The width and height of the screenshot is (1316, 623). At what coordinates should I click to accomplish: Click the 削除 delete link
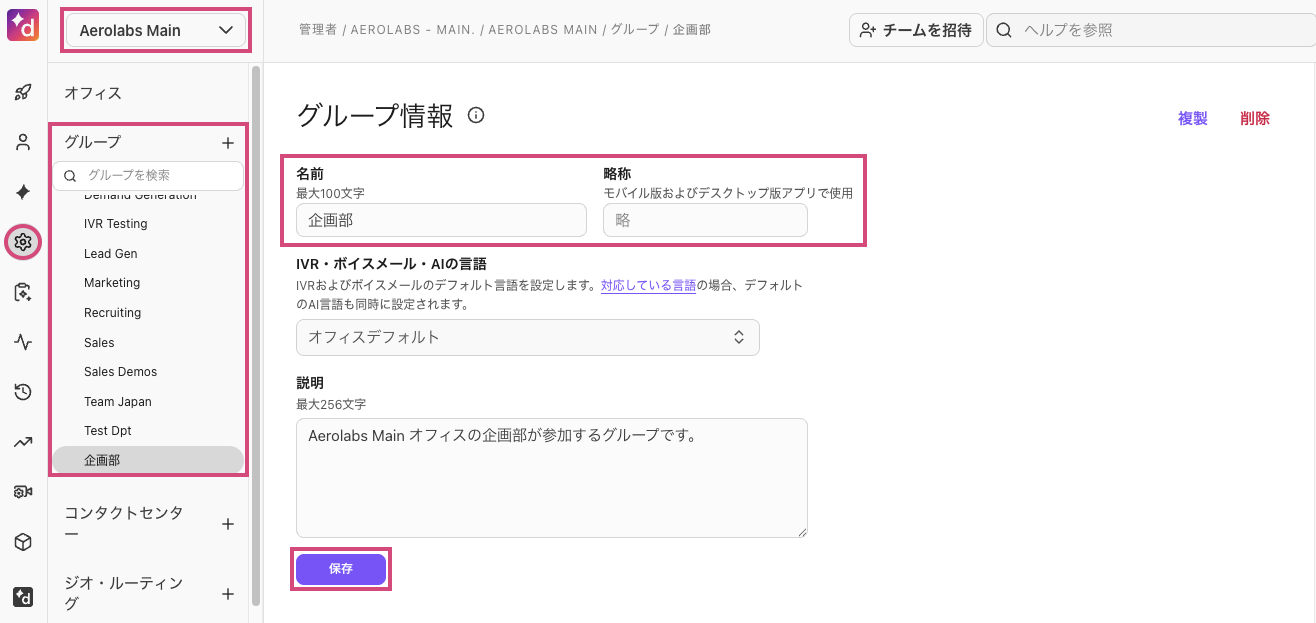point(1254,118)
